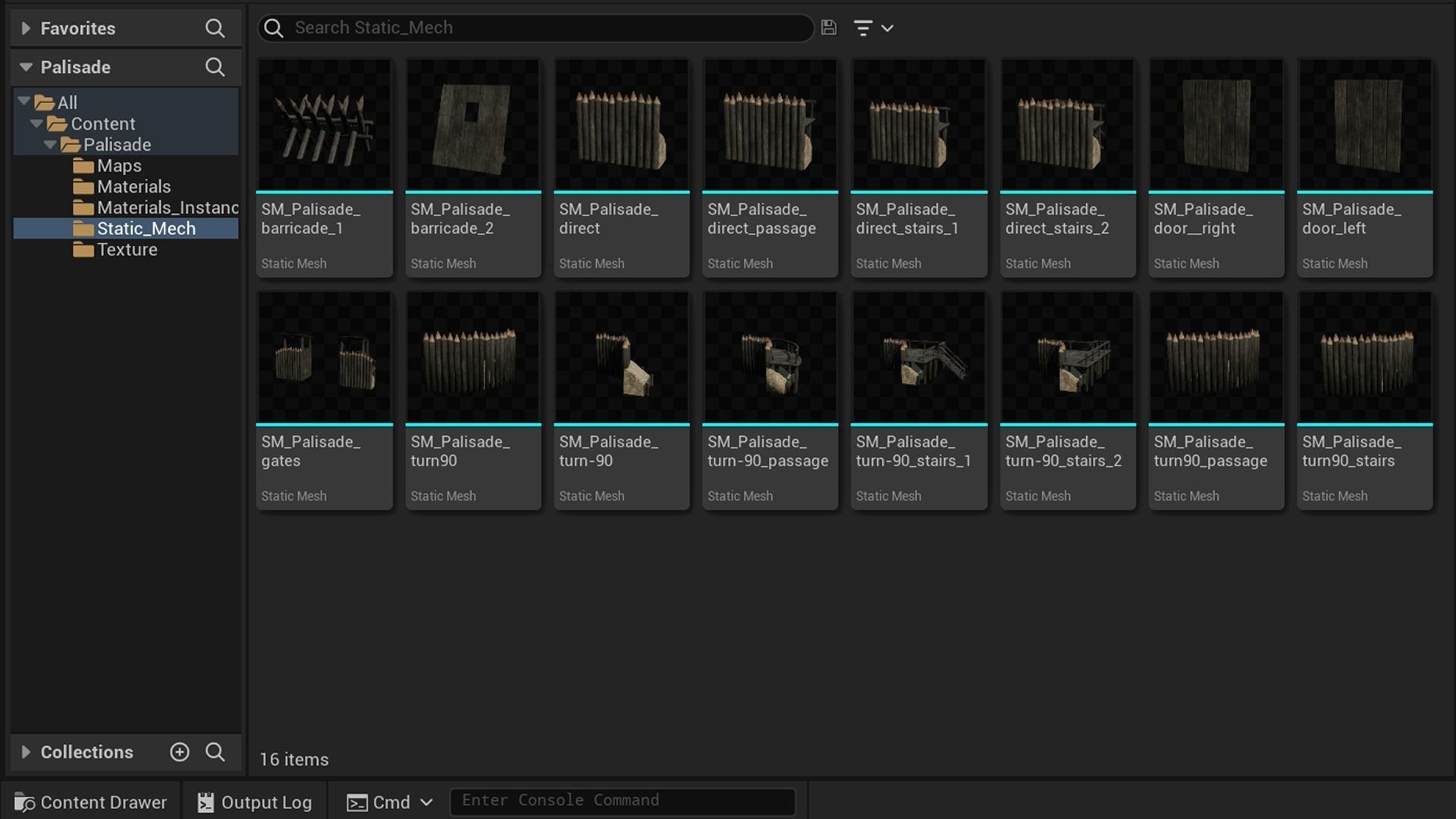1456x819 pixels.
Task: Click the Palisade panel search icon
Action: pos(215,67)
